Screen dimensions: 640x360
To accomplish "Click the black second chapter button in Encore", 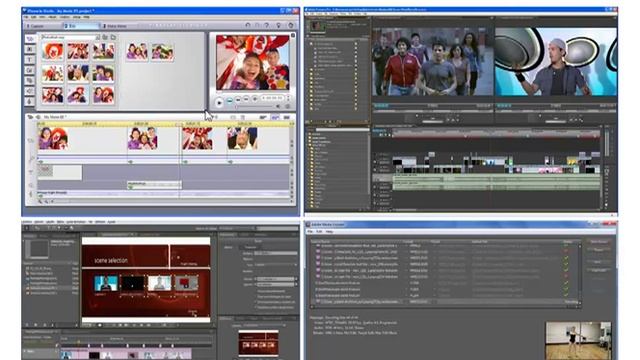I will click(x=133, y=283).
